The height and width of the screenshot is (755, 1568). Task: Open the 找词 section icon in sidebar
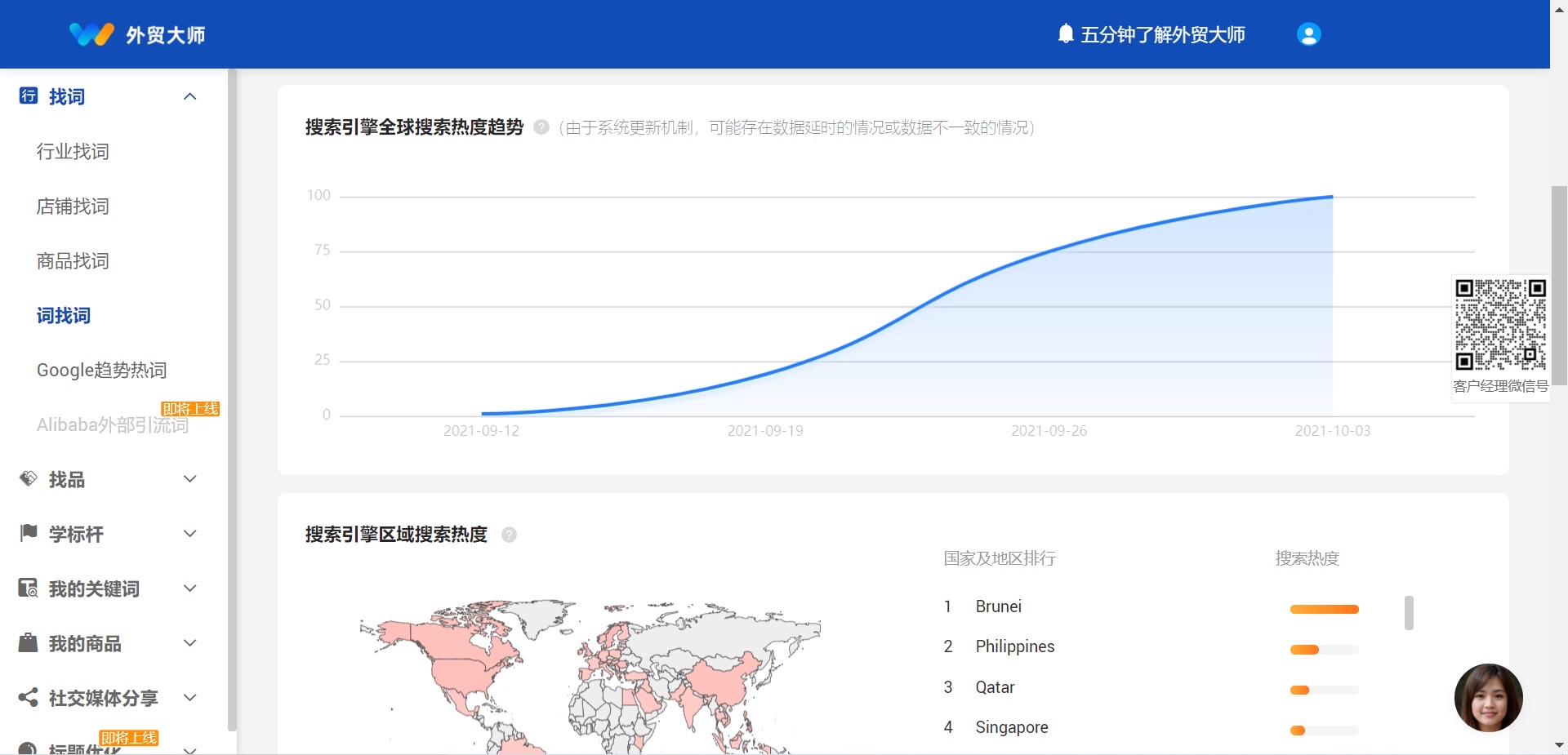27,96
